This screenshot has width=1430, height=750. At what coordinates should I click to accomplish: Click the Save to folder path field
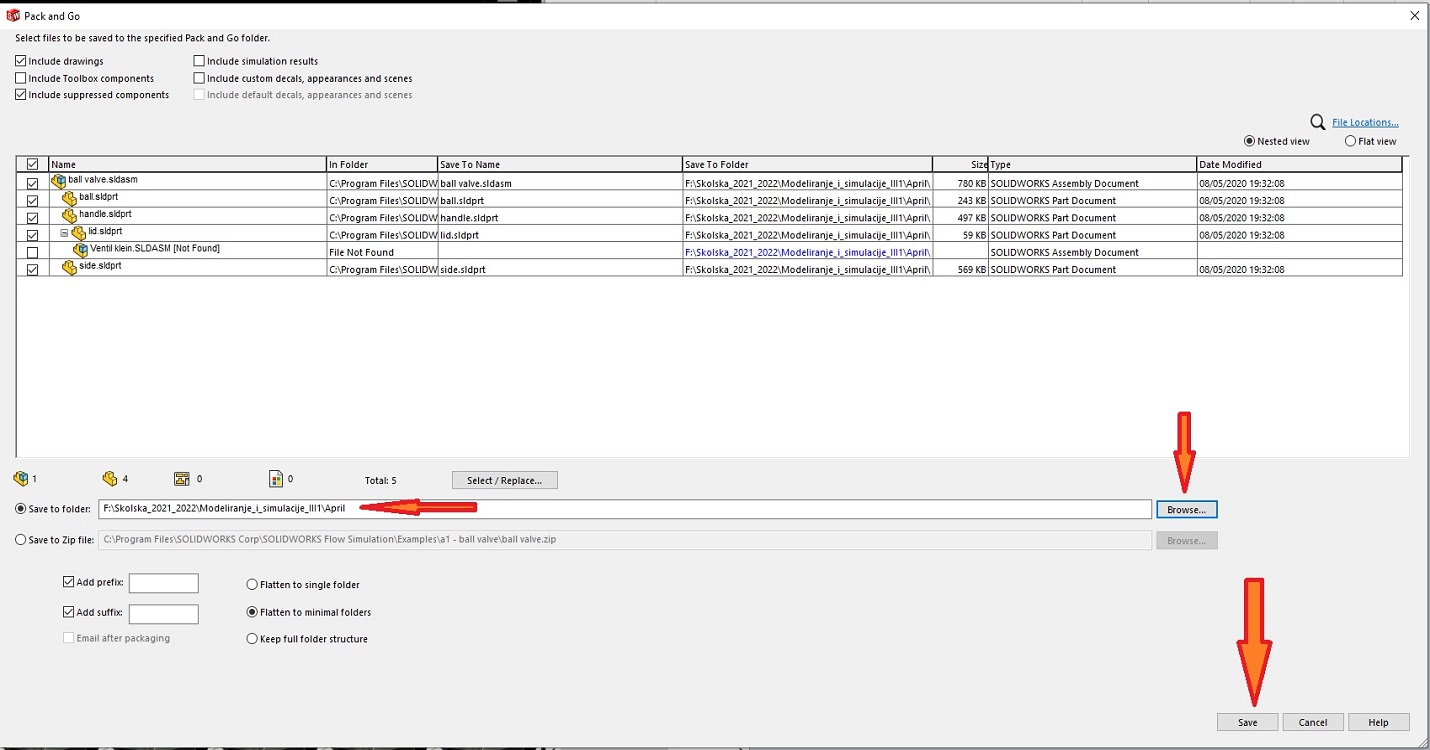point(625,509)
